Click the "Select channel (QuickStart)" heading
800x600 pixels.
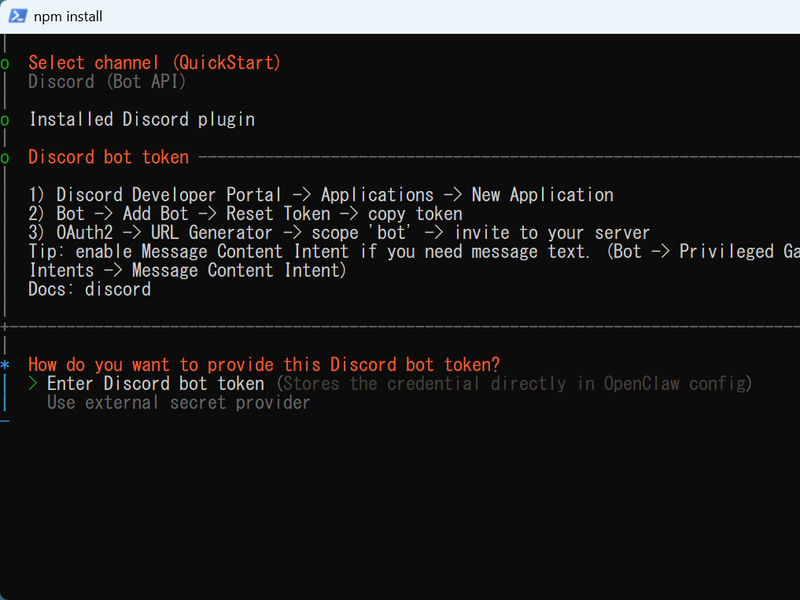point(154,63)
